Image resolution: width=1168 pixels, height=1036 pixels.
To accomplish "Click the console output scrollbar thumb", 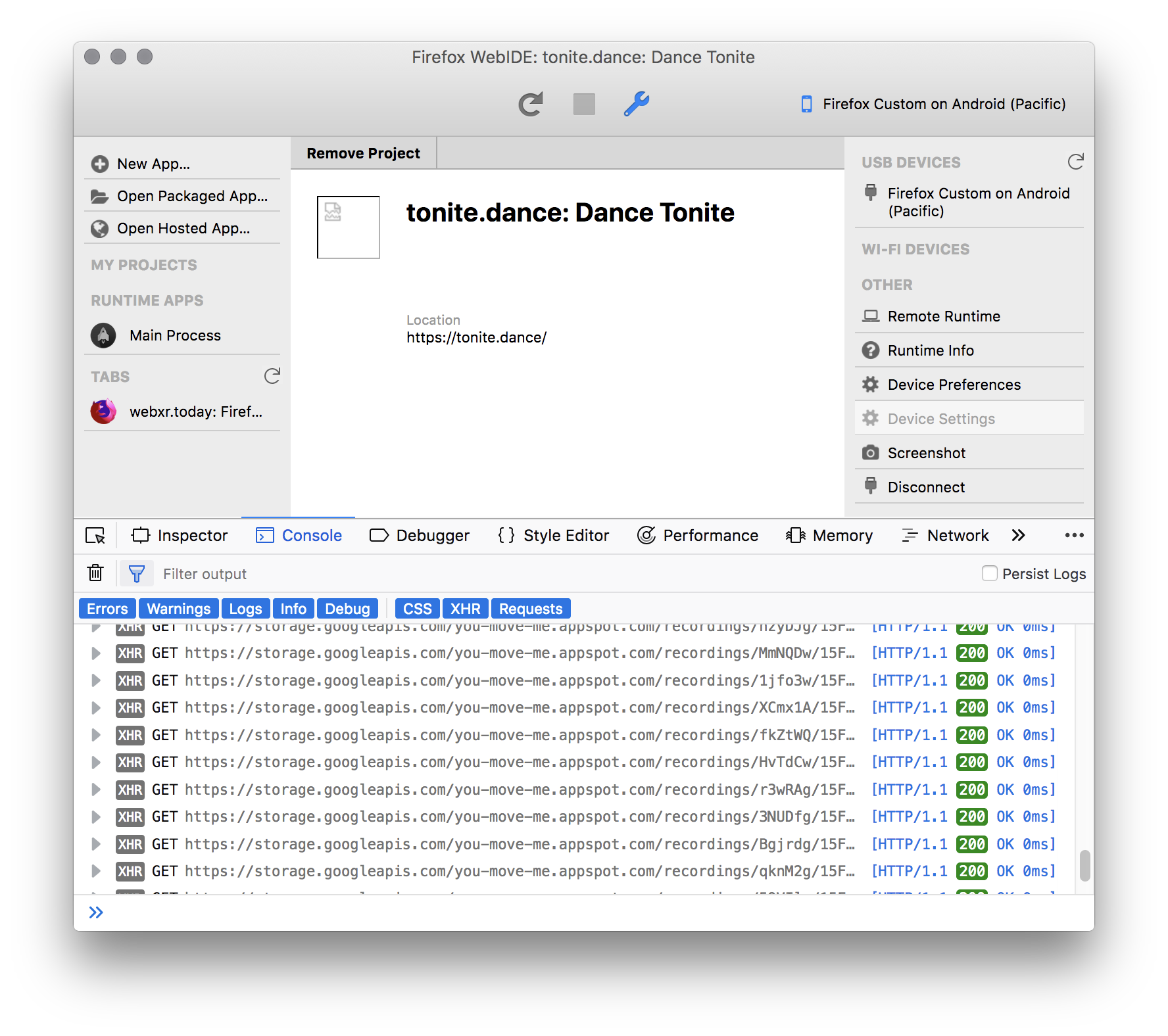I will (1084, 865).
